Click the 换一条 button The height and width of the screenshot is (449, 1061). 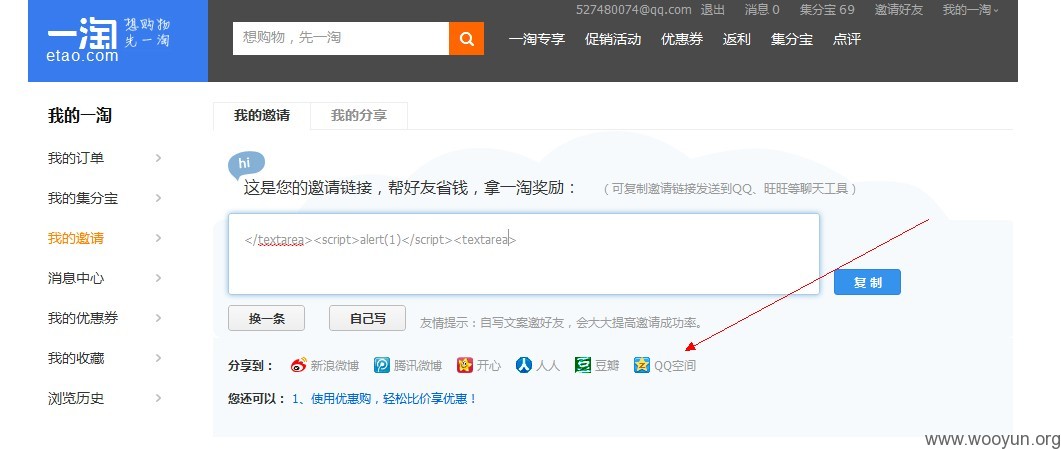coord(267,318)
